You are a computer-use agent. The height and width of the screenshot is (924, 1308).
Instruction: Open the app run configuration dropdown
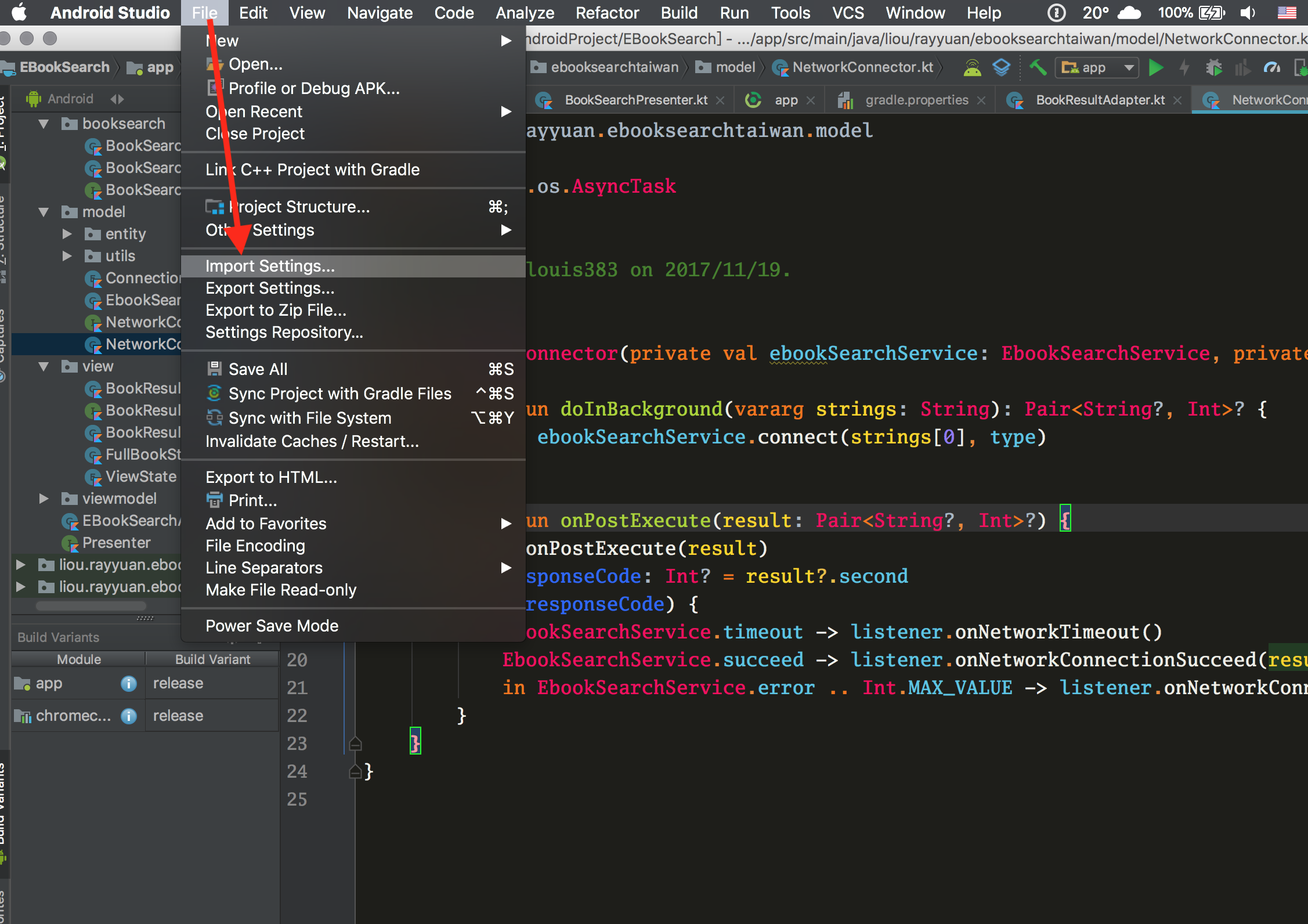[x=1097, y=68]
